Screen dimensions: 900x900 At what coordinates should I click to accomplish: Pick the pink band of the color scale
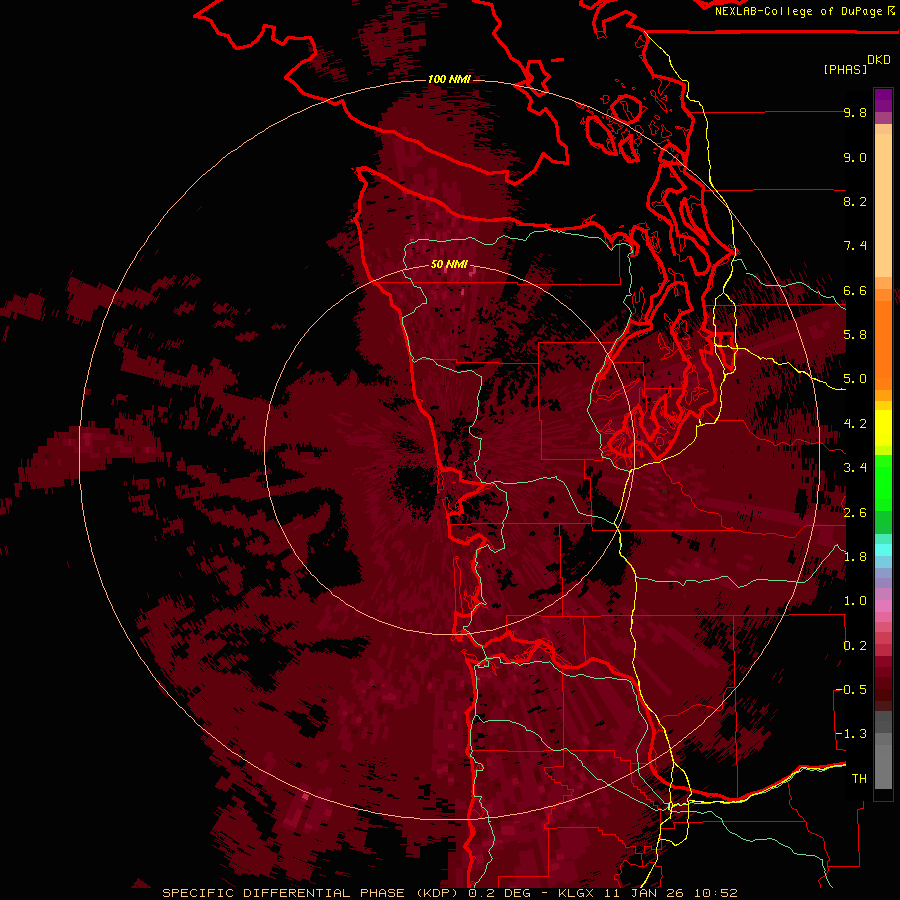click(x=883, y=606)
